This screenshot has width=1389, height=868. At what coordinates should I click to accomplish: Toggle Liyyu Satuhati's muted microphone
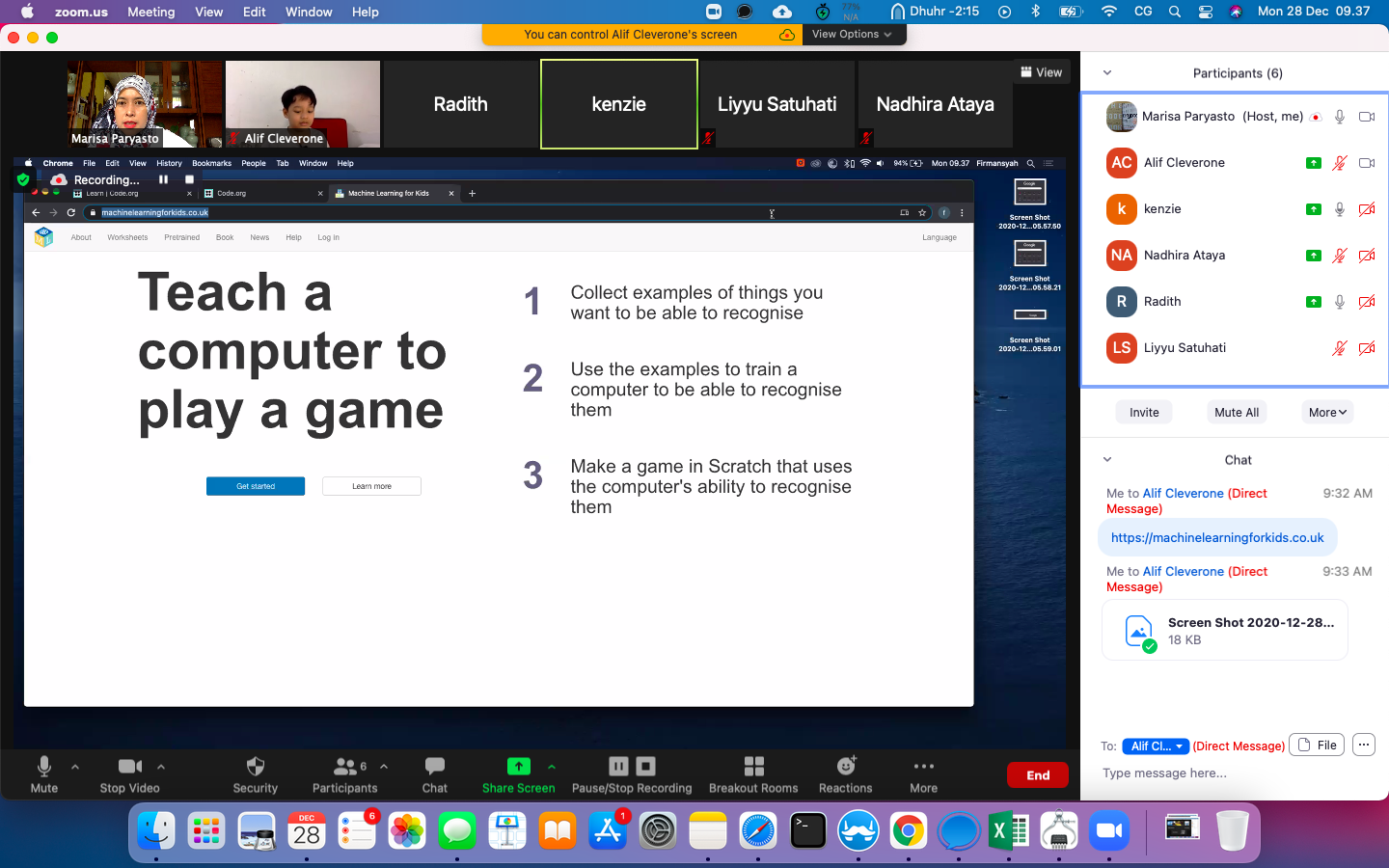click(x=1340, y=348)
